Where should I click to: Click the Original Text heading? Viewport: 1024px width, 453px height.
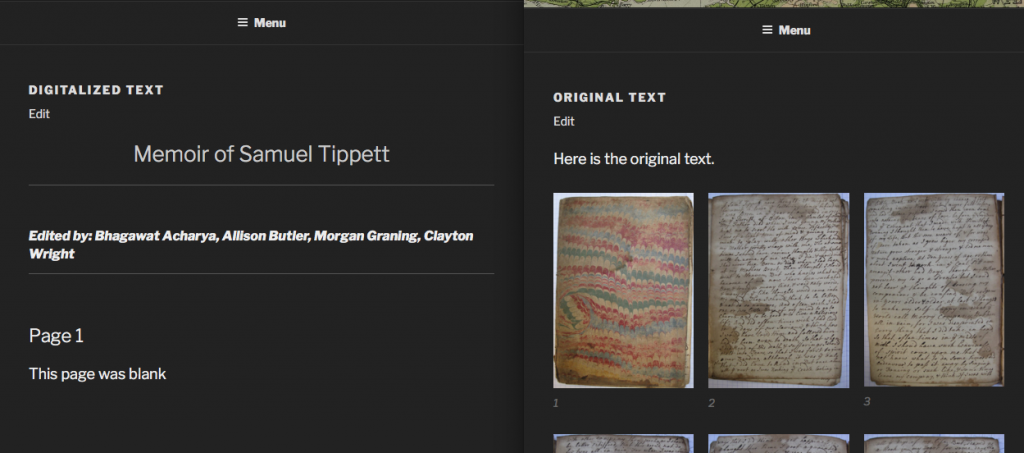[x=609, y=97]
